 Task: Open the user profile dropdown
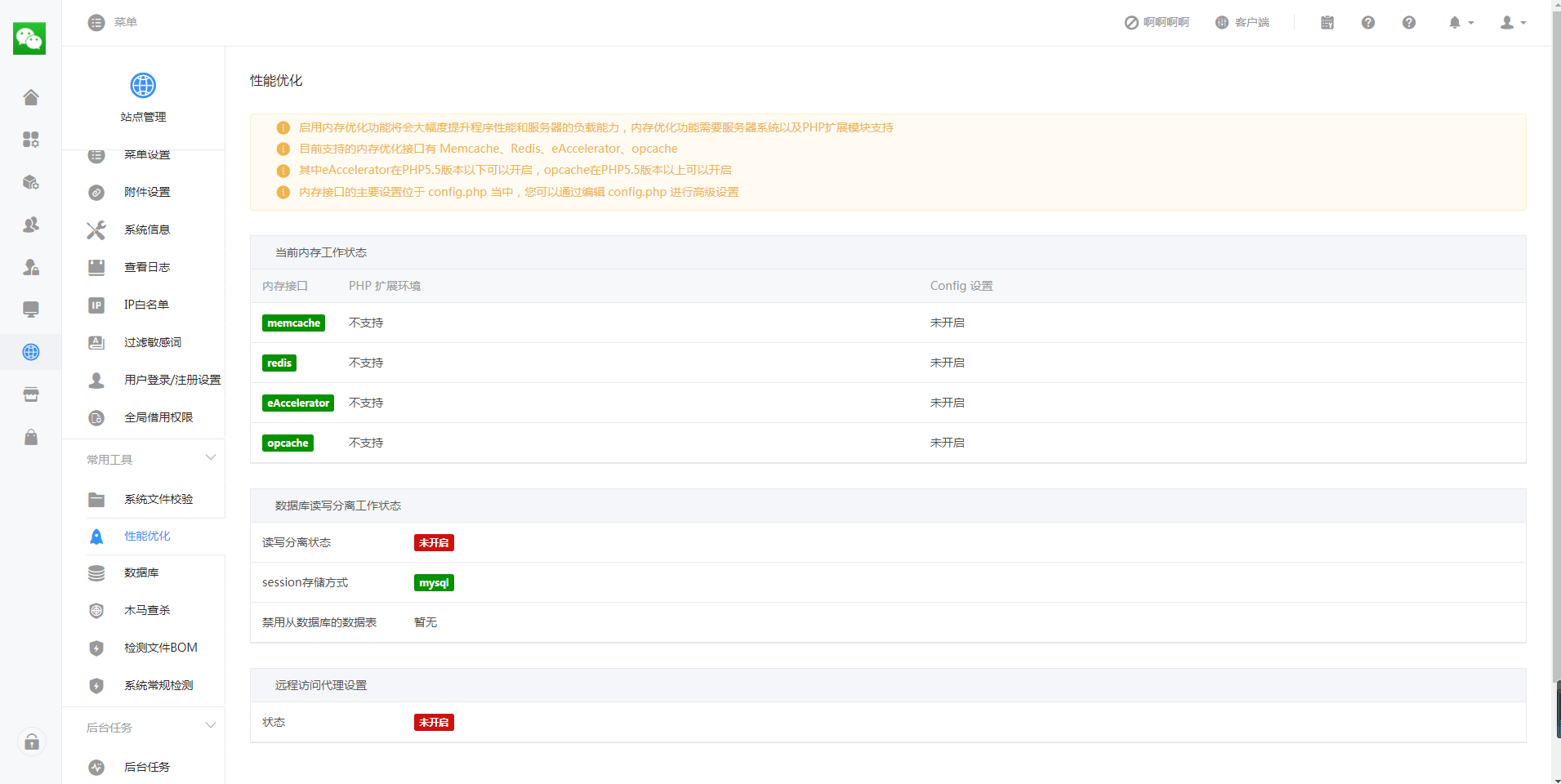pos(1513,23)
